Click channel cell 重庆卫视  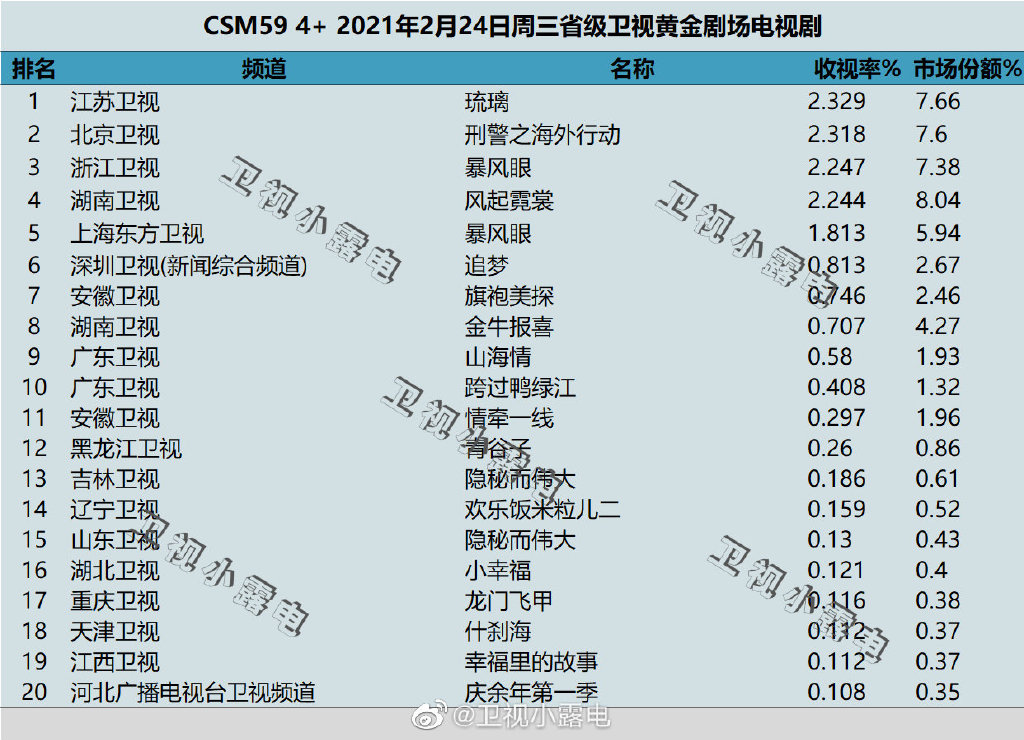click(115, 600)
